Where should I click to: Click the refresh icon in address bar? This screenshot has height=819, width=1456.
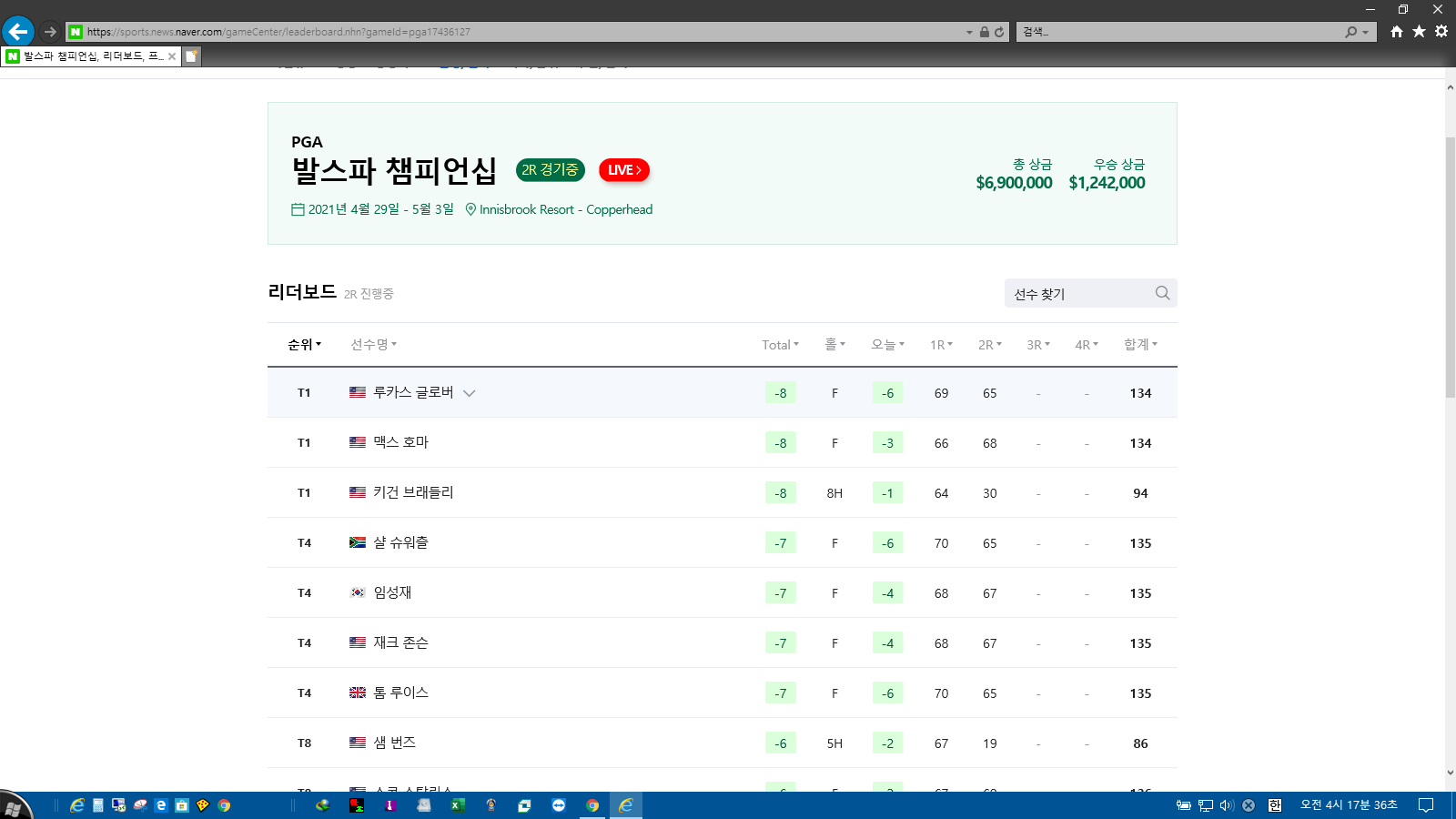tap(999, 32)
